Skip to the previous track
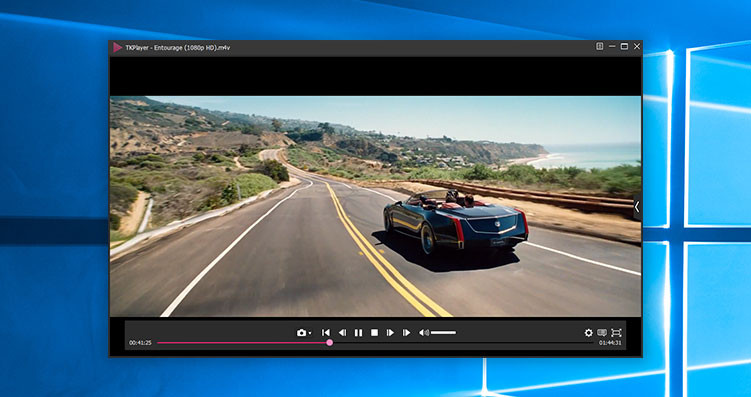The width and height of the screenshot is (751, 397). [x=326, y=332]
